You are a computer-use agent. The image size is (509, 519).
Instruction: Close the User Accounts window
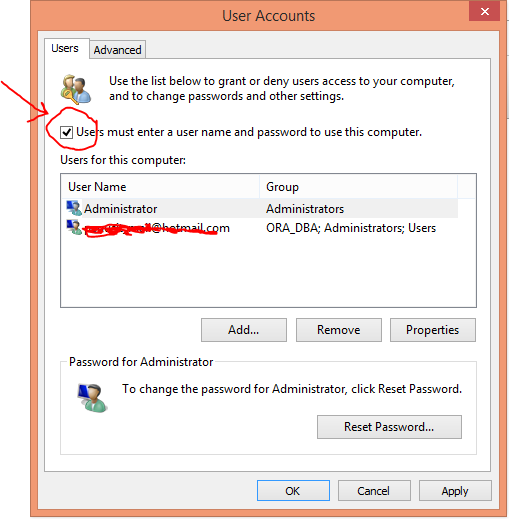pyautogui.click(x=485, y=11)
